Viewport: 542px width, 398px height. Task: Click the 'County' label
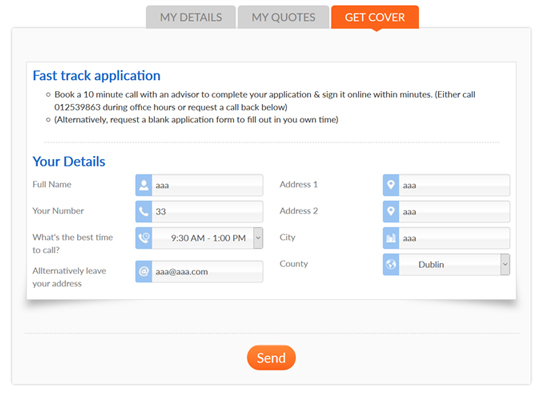click(x=294, y=263)
